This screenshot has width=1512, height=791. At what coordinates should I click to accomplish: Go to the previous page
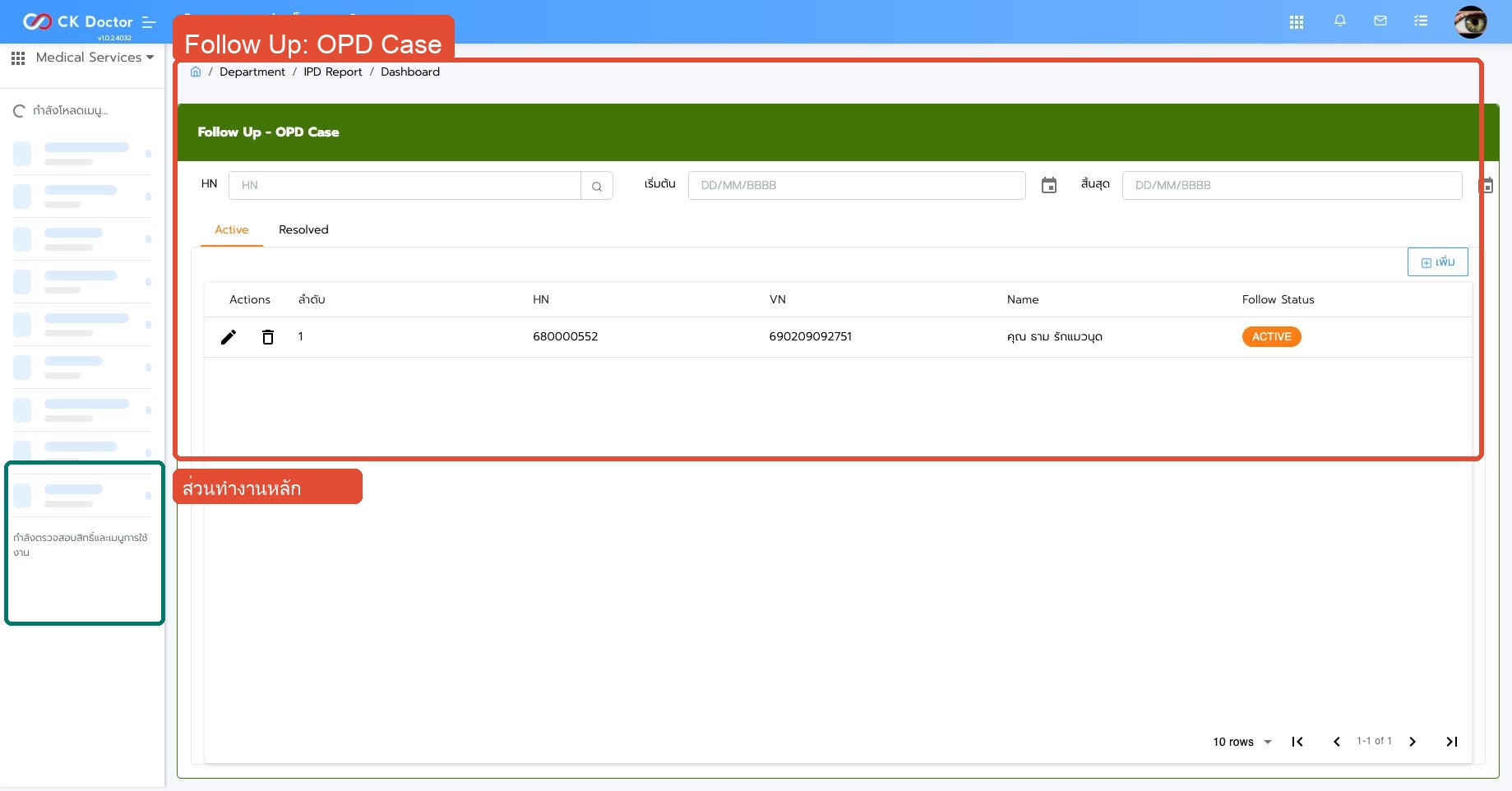pos(1337,742)
